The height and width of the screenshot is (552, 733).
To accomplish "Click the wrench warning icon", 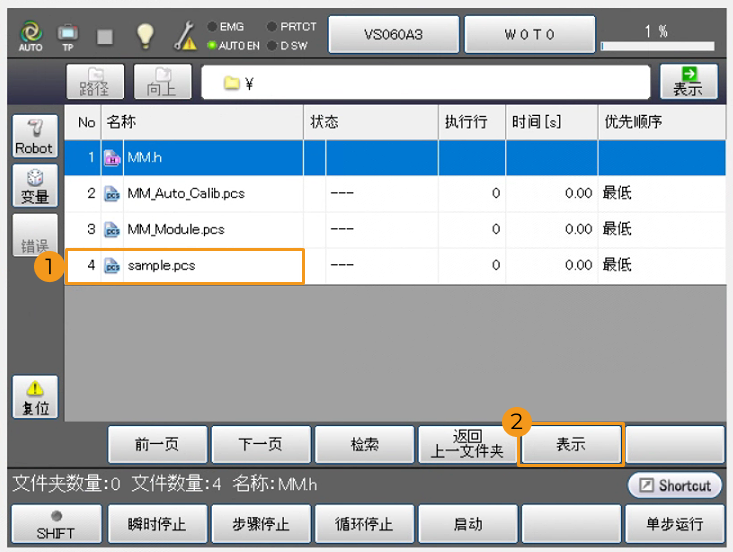I will pyautogui.click(x=186, y=36).
